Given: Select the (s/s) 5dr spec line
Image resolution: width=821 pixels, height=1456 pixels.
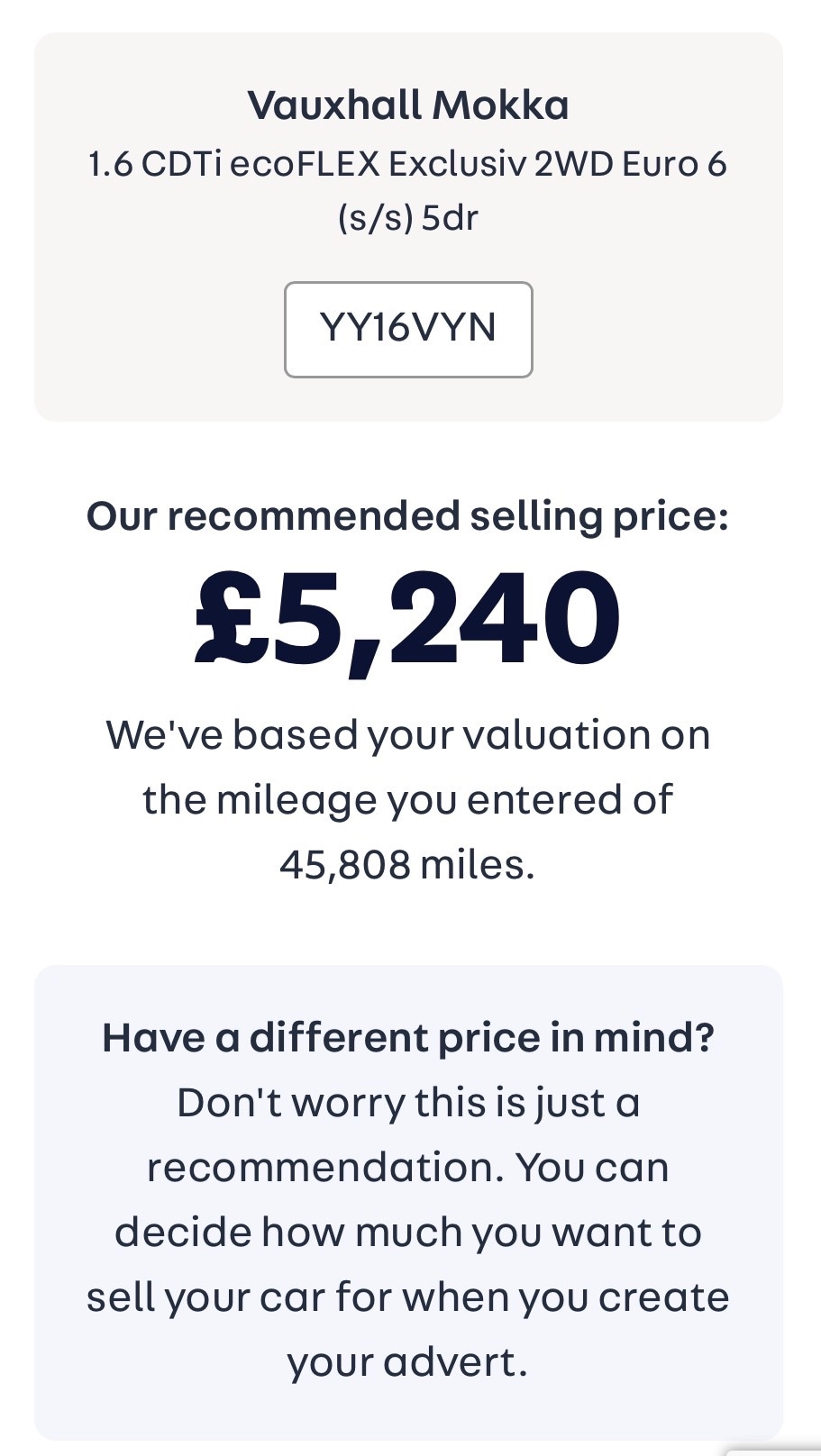Looking at the screenshot, I should [408, 218].
